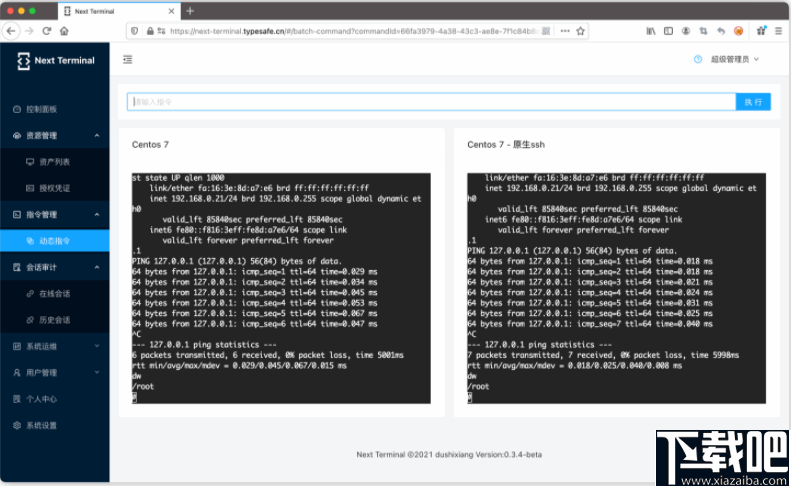791x486 pixels.
Task: Expand the 系统运维 menu group
Action: (54, 346)
